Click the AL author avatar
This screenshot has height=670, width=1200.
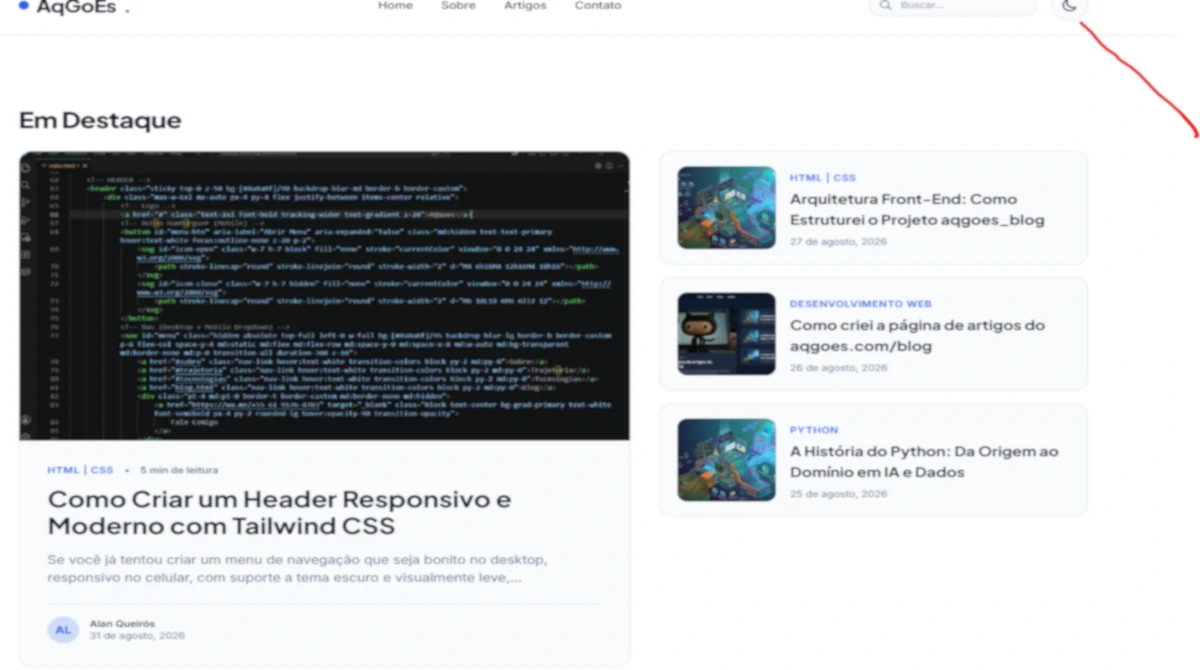click(x=63, y=630)
